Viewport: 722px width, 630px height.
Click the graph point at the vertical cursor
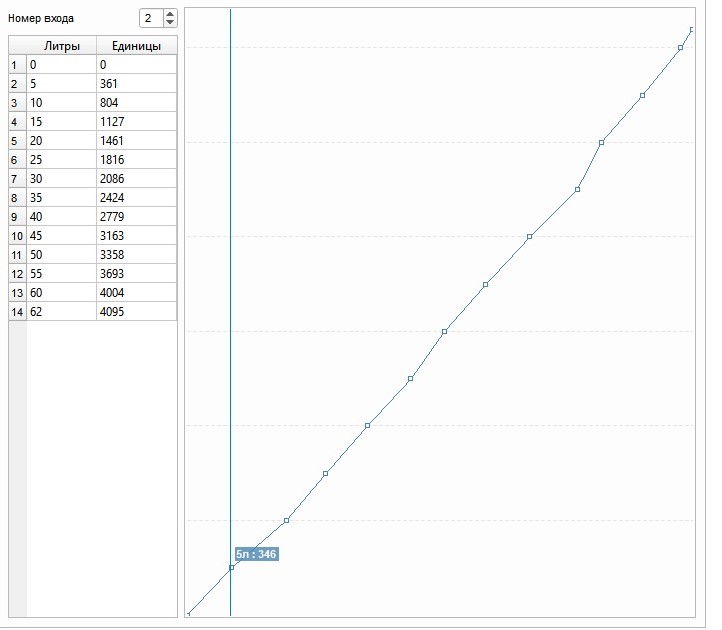pos(231,567)
